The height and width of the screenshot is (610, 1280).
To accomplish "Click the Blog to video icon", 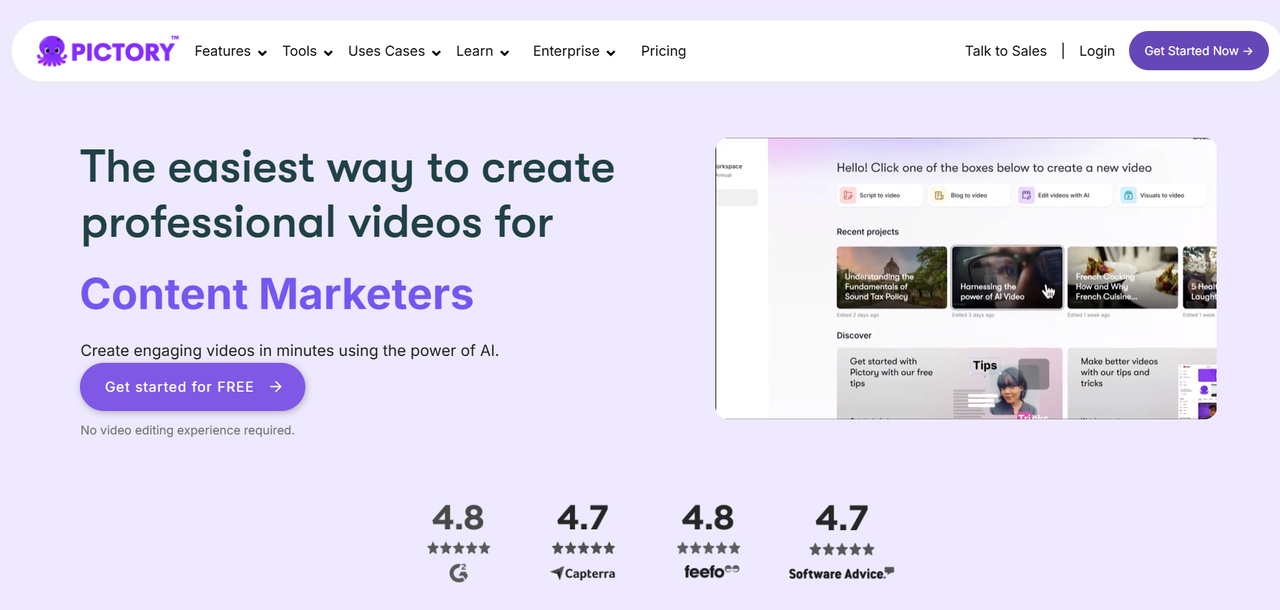I will click(x=938, y=196).
